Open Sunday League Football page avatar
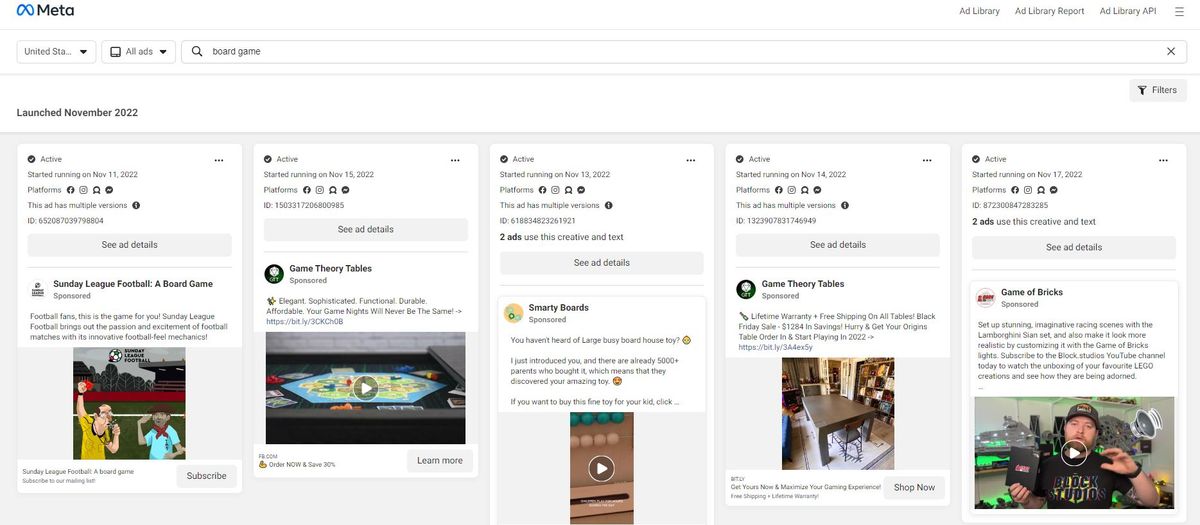This screenshot has width=1200, height=525. tap(38, 289)
